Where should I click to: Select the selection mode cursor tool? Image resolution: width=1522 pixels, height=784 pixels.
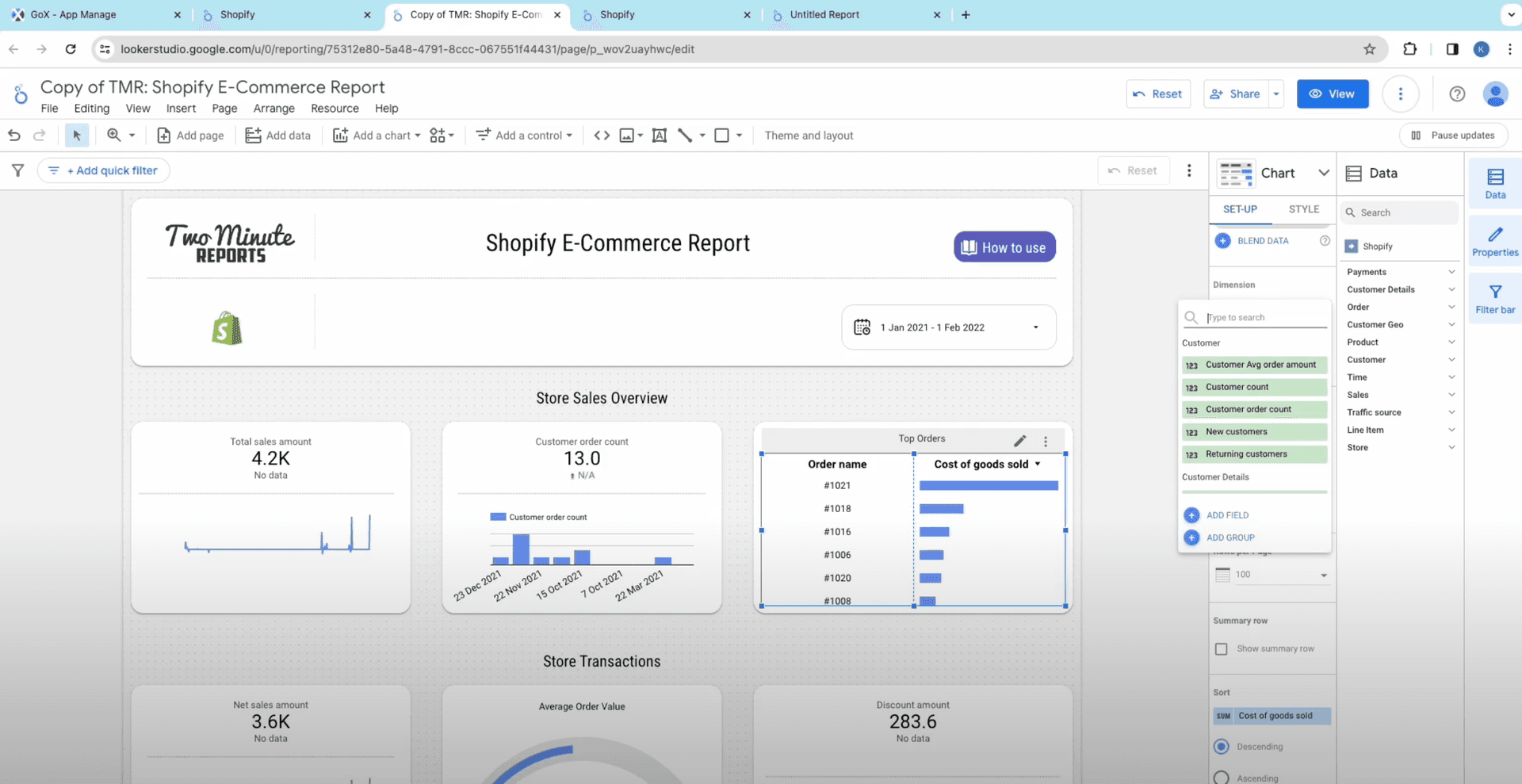pos(77,136)
